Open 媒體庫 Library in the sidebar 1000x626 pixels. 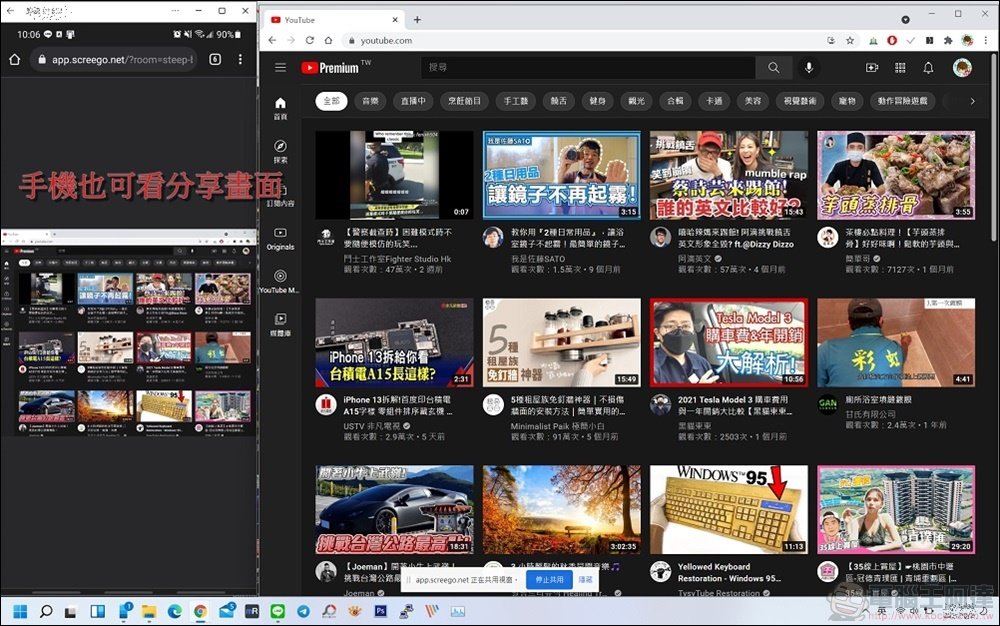tap(280, 324)
